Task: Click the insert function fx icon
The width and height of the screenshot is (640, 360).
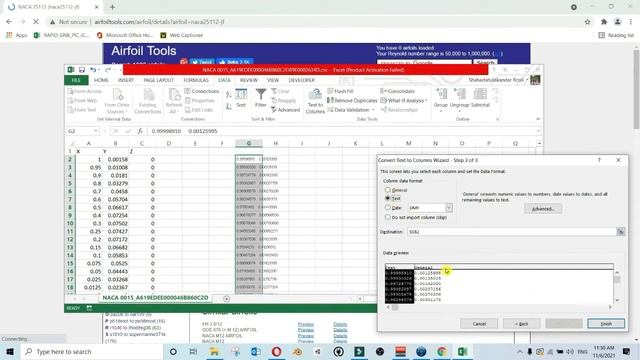Action: (140, 131)
